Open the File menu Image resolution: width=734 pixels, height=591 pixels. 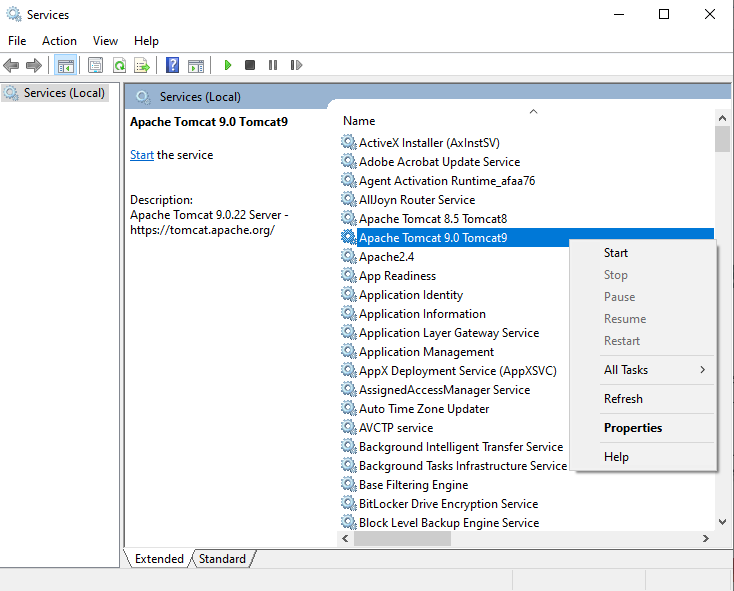tap(17, 41)
